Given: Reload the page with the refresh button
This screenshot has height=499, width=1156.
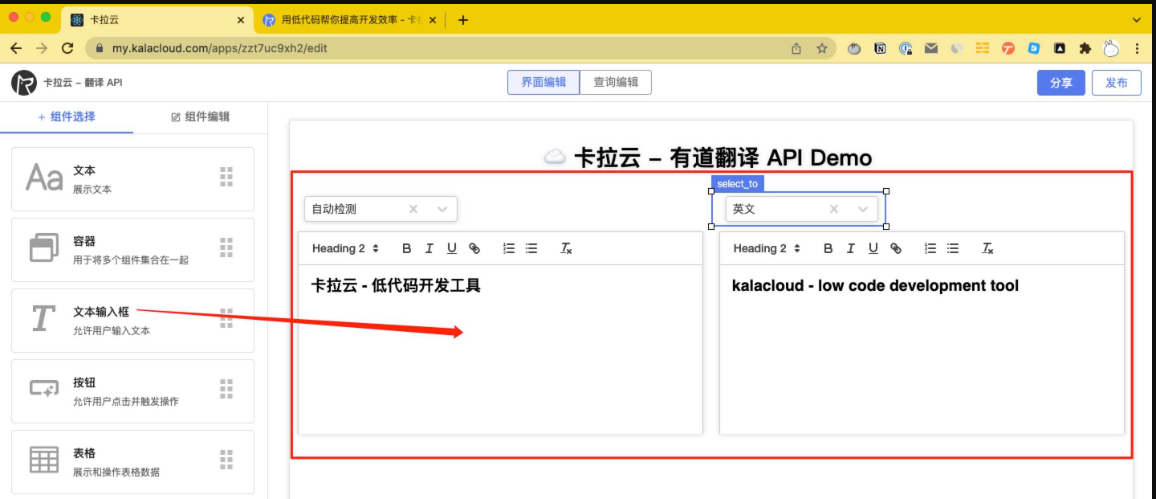Looking at the screenshot, I should point(68,48).
